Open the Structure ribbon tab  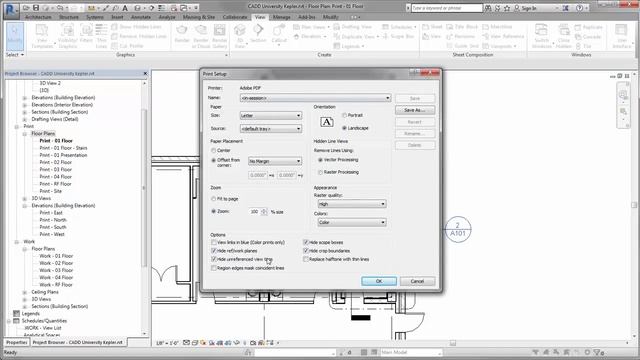pos(69,17)
